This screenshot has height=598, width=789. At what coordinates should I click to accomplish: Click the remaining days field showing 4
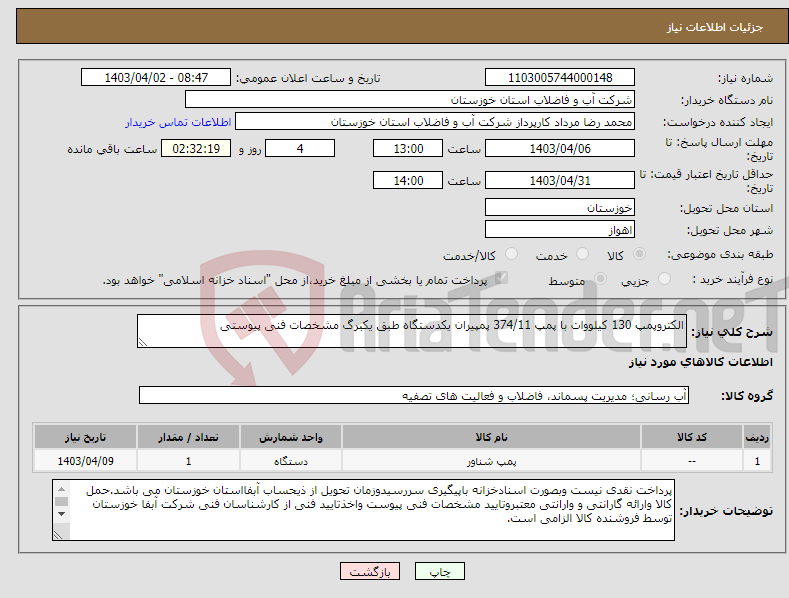click(x=300, y=148)
